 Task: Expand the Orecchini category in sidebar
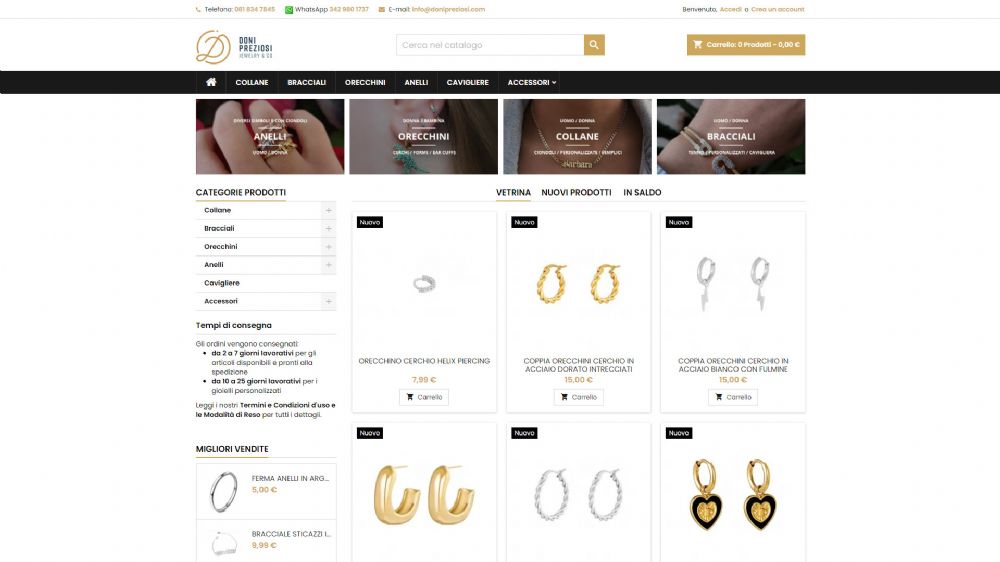click(x=328, y=246)
